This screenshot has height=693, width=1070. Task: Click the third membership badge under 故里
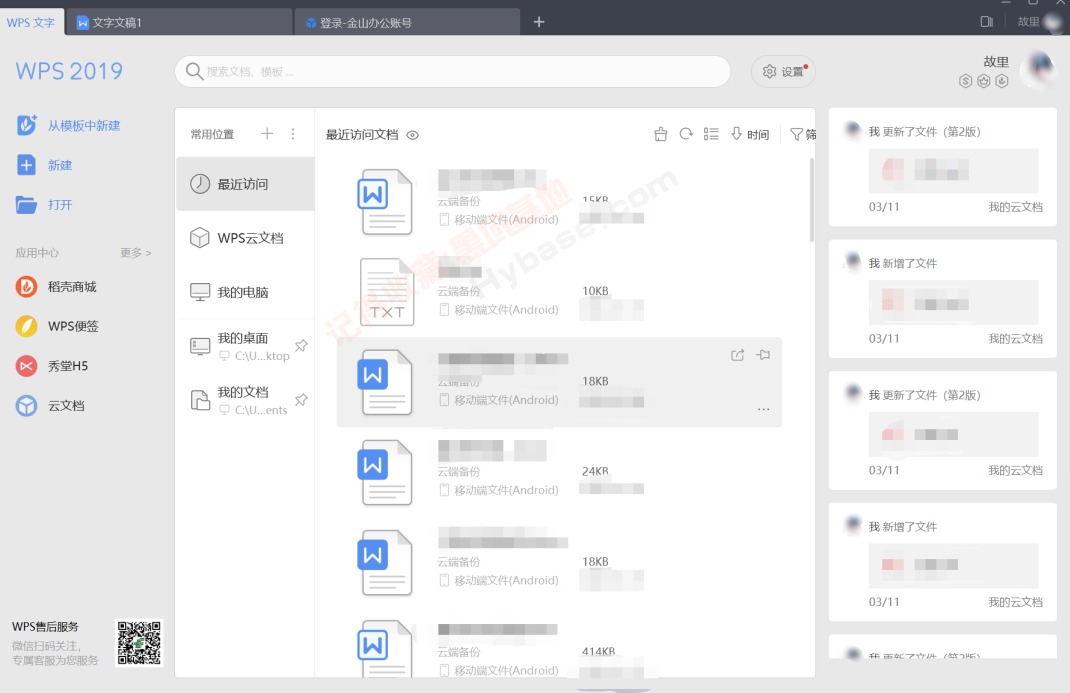point(1002,81)
